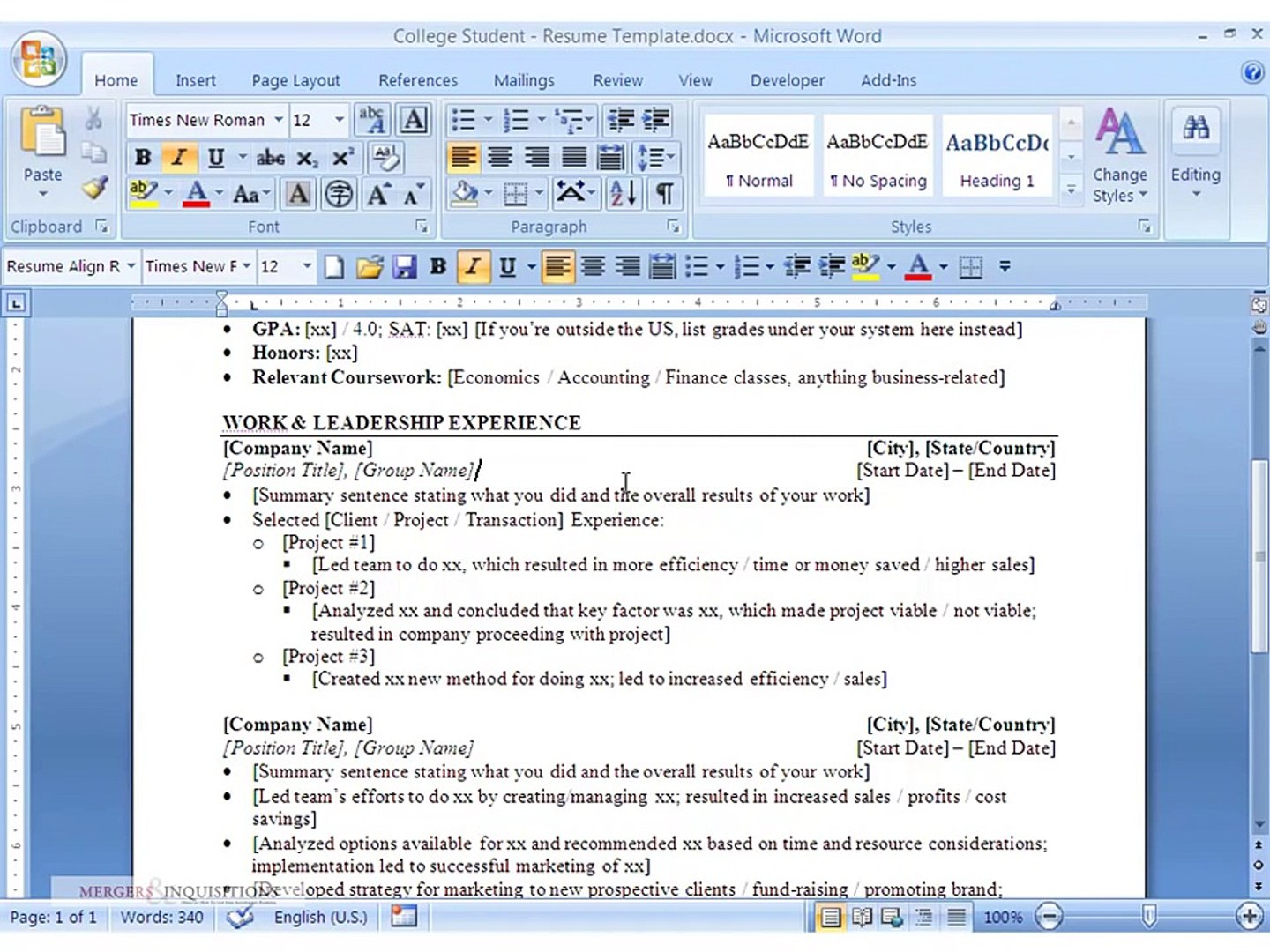Viewport: 1270px width, 952px height.
Task: Click the 'English (U.S.)' language indicator
Action: 320,918
